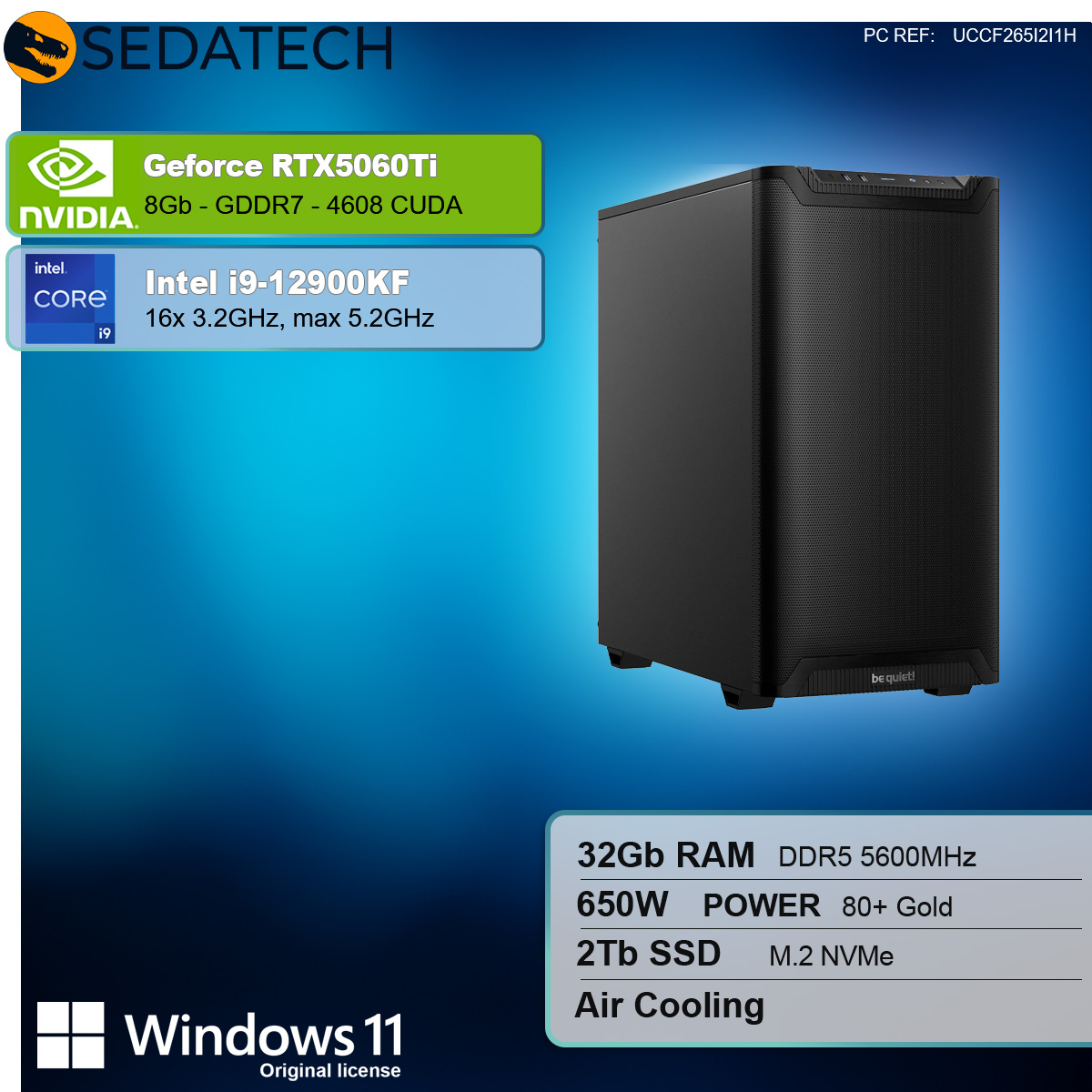The image size is (1092, 1092).
Task: Click the be quiet! logo on case
Action: tap(893, 677)
